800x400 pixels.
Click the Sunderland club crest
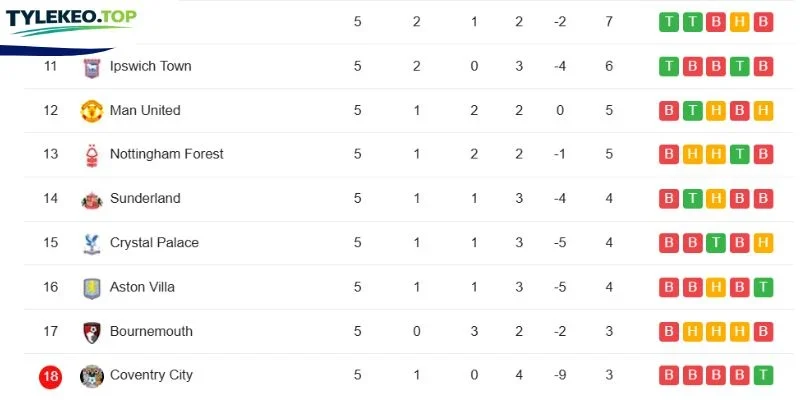[92, 200]
